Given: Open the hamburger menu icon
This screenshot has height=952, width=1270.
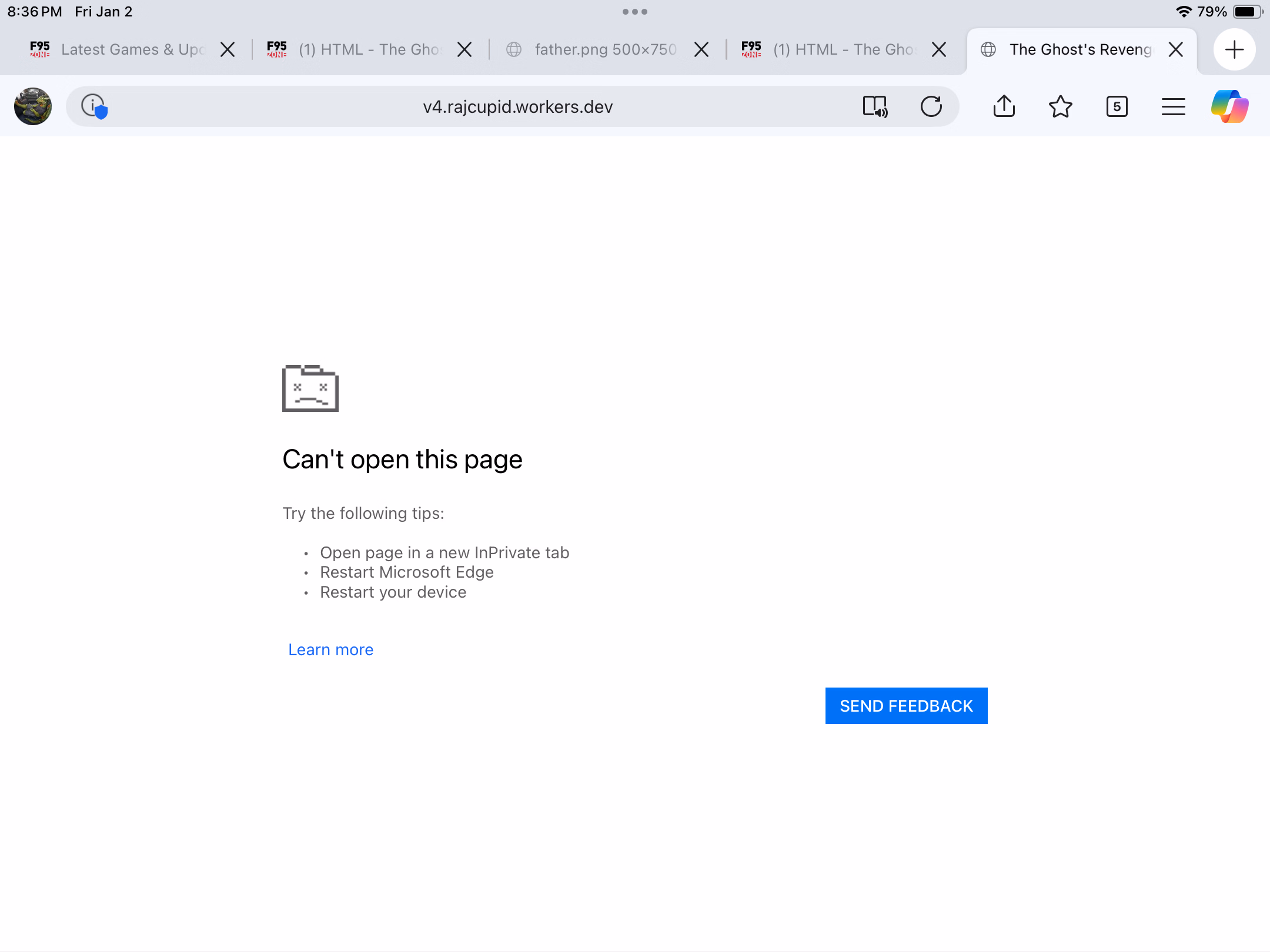Looking at the screenshot, I should click(1173, 106).
